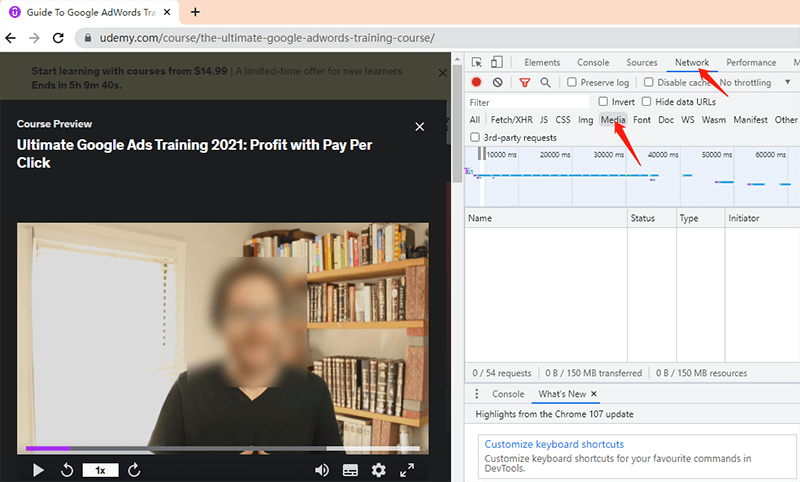Screen dimensions: 800x482
Task: Check 3rd-party requests
Action: click(x=475, y=137)
